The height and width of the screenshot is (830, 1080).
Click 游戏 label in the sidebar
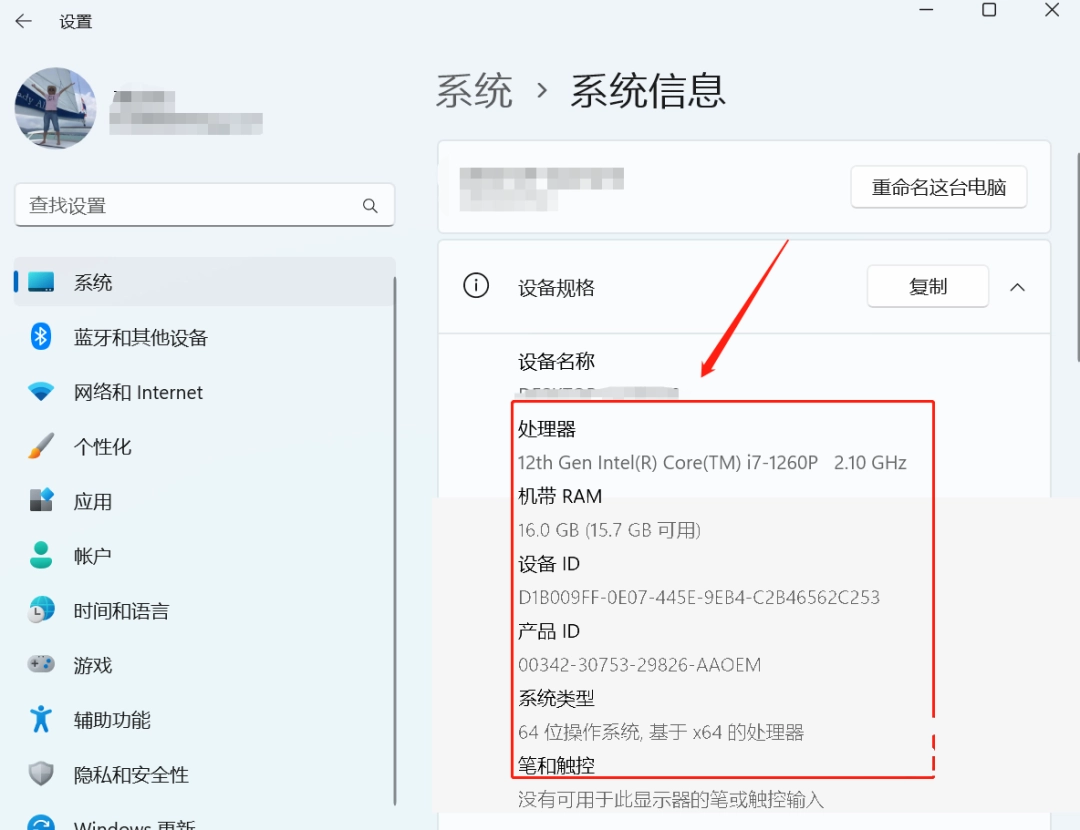coord(93,665)
